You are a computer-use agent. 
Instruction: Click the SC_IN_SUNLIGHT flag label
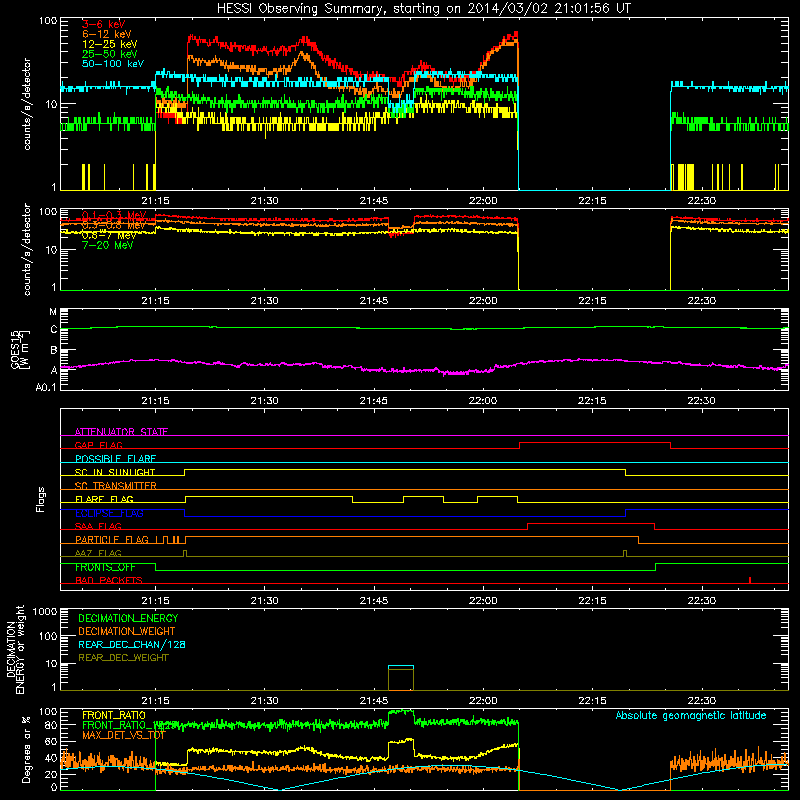click(115, 472)
